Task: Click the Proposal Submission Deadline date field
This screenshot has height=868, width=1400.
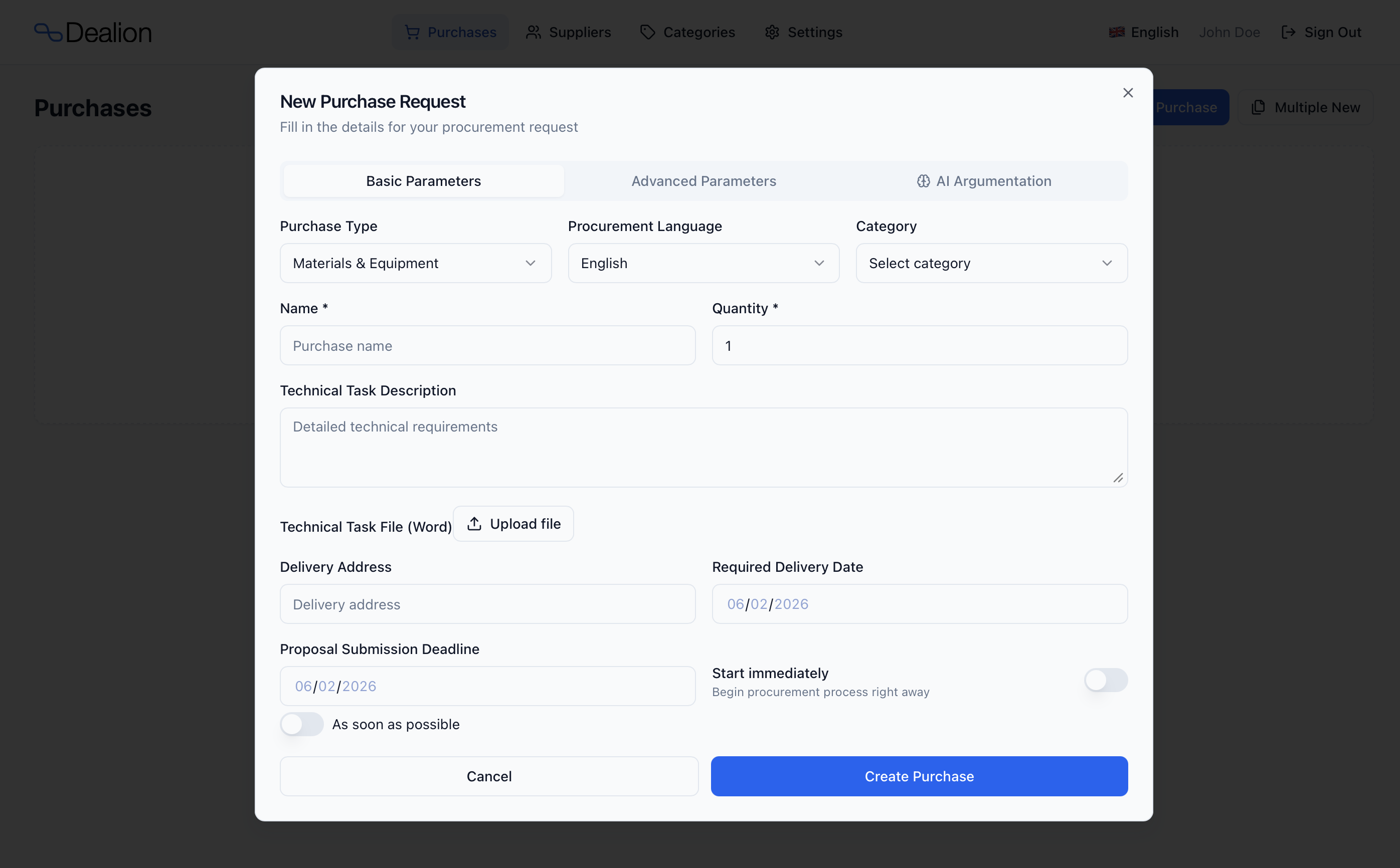Action: pos(487,686)
